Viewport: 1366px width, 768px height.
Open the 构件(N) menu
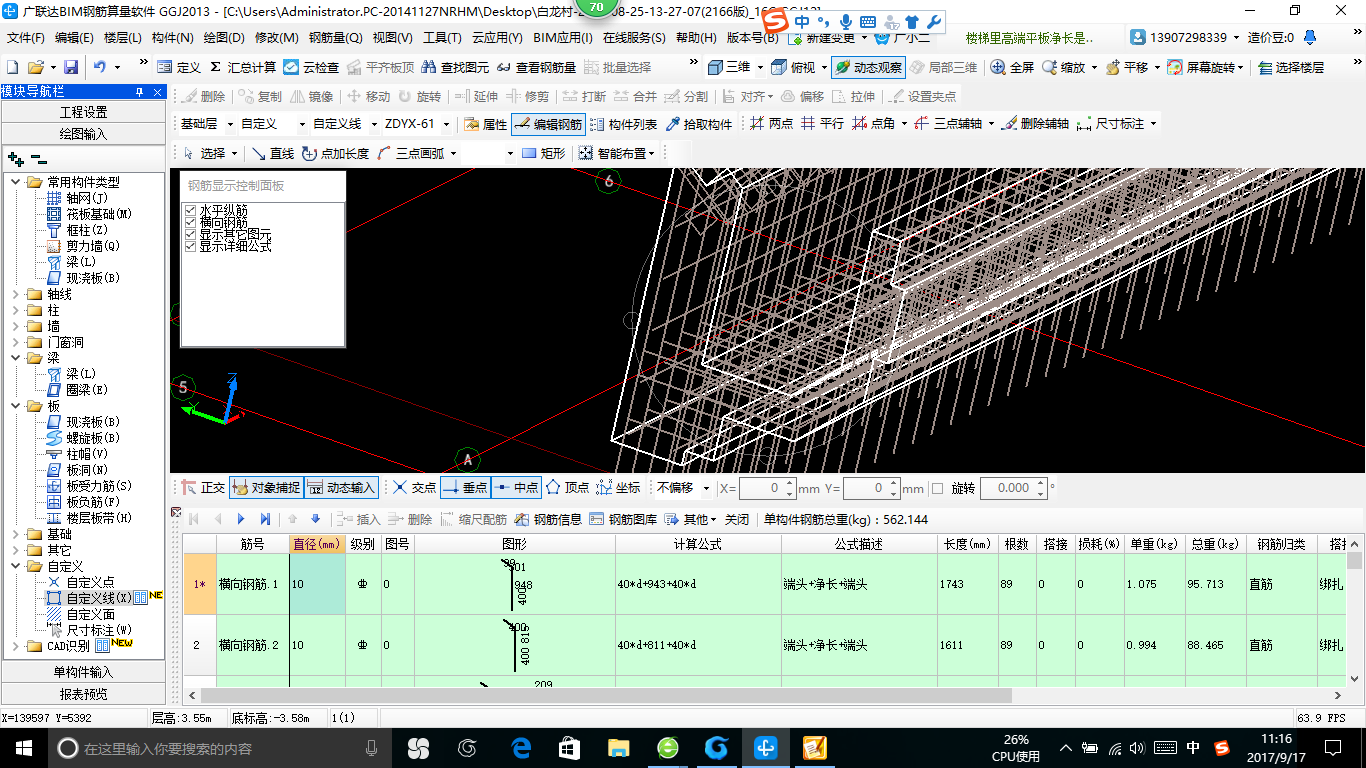(172, 38)
